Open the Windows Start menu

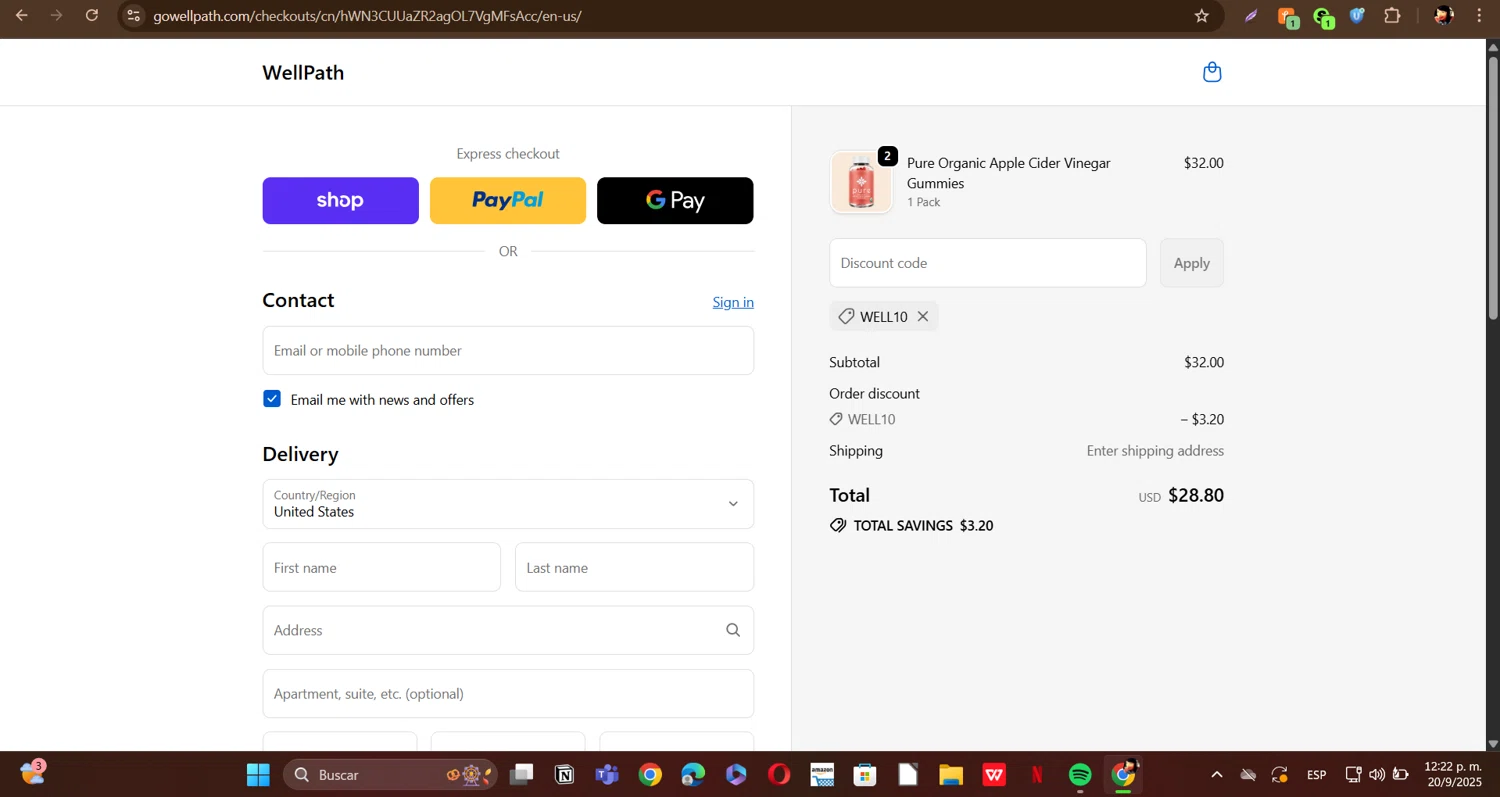258,775
